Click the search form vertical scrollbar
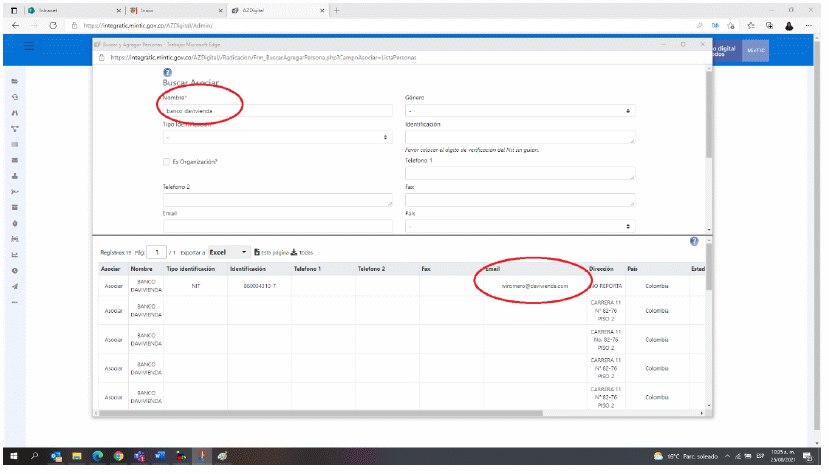The width and height of the screenshot is (829, 474). (x=708, y=114)
